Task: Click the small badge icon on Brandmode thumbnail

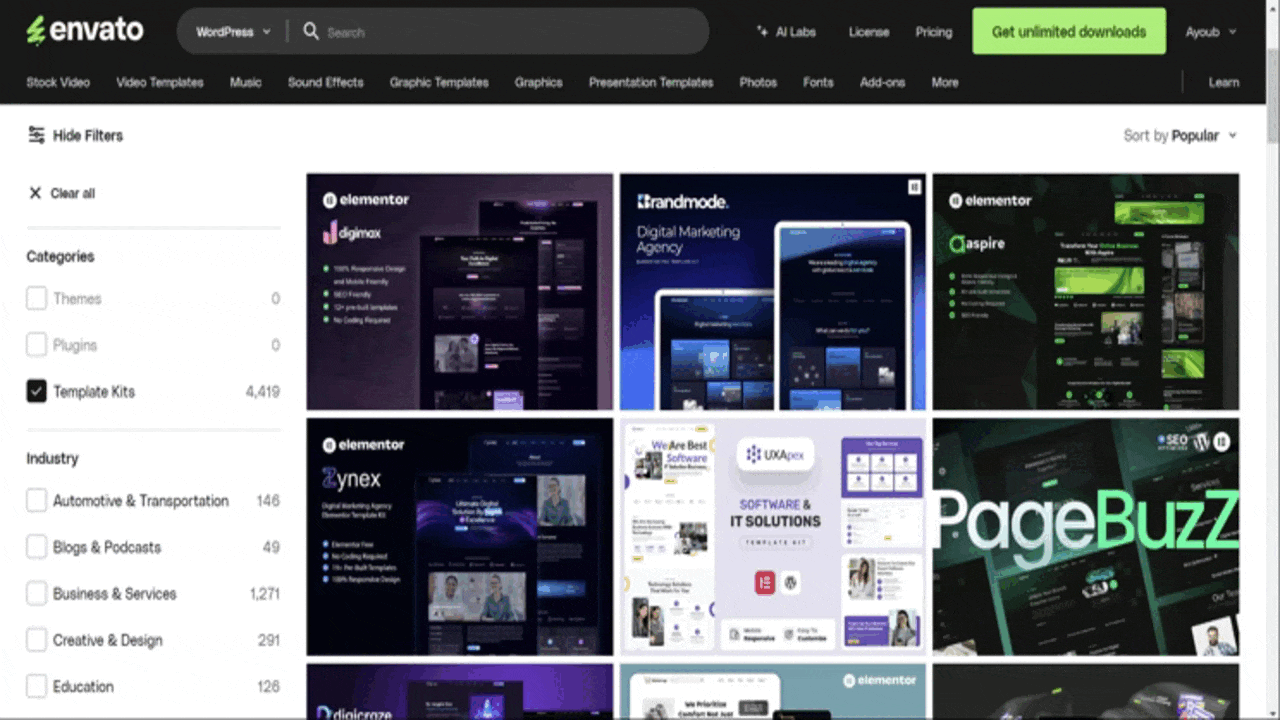Action: 914,187
